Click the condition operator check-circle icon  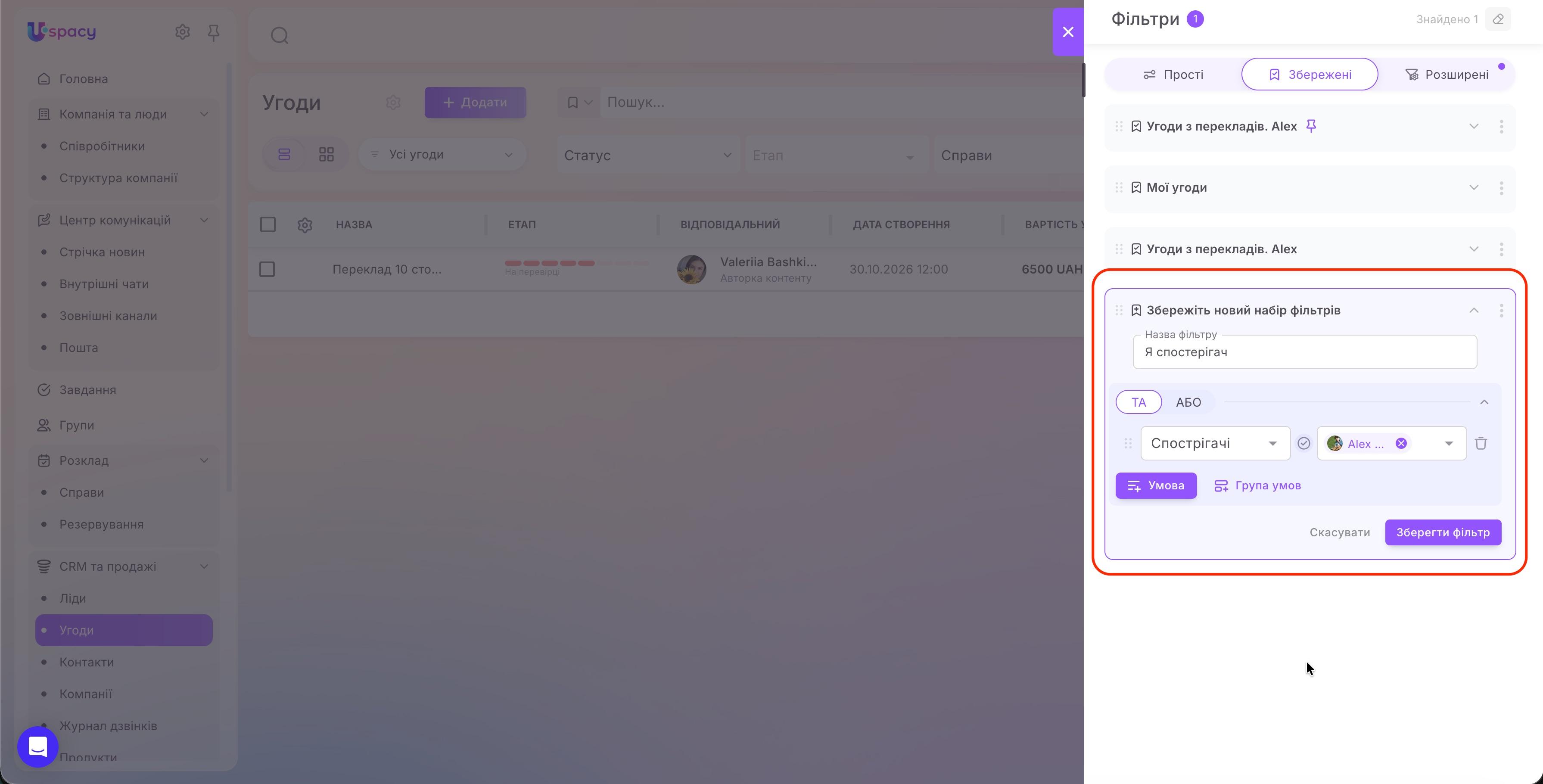click(x=1303, y=443)
